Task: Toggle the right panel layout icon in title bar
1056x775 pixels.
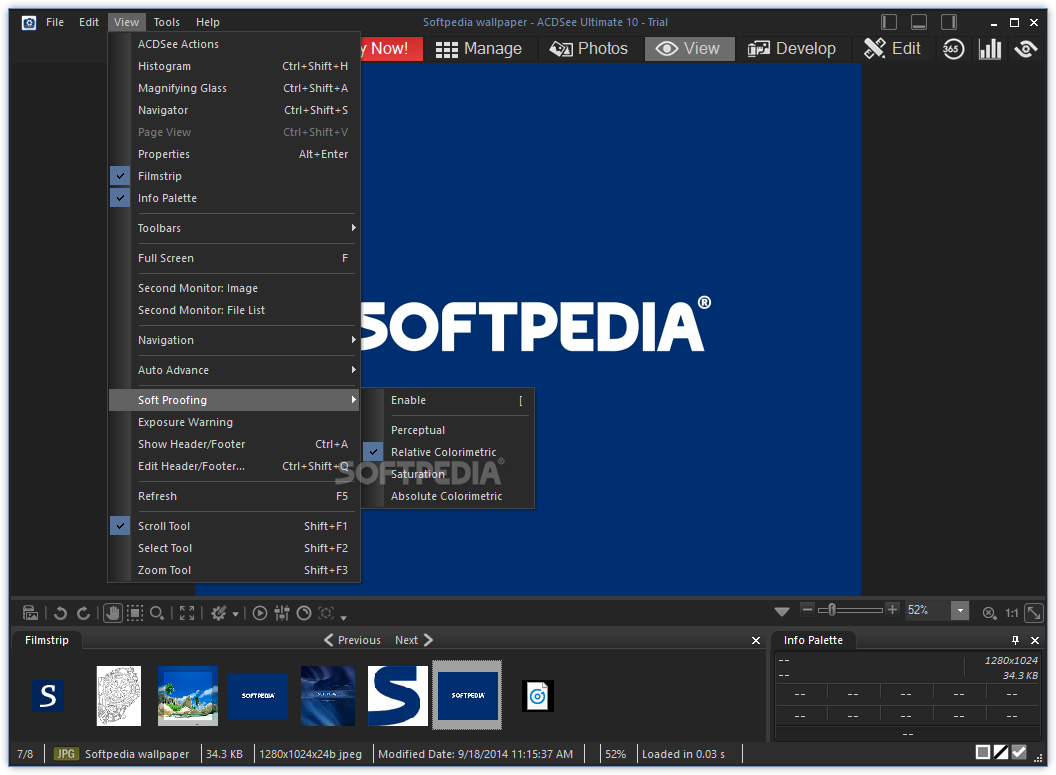Action: [x=949, y=22]
